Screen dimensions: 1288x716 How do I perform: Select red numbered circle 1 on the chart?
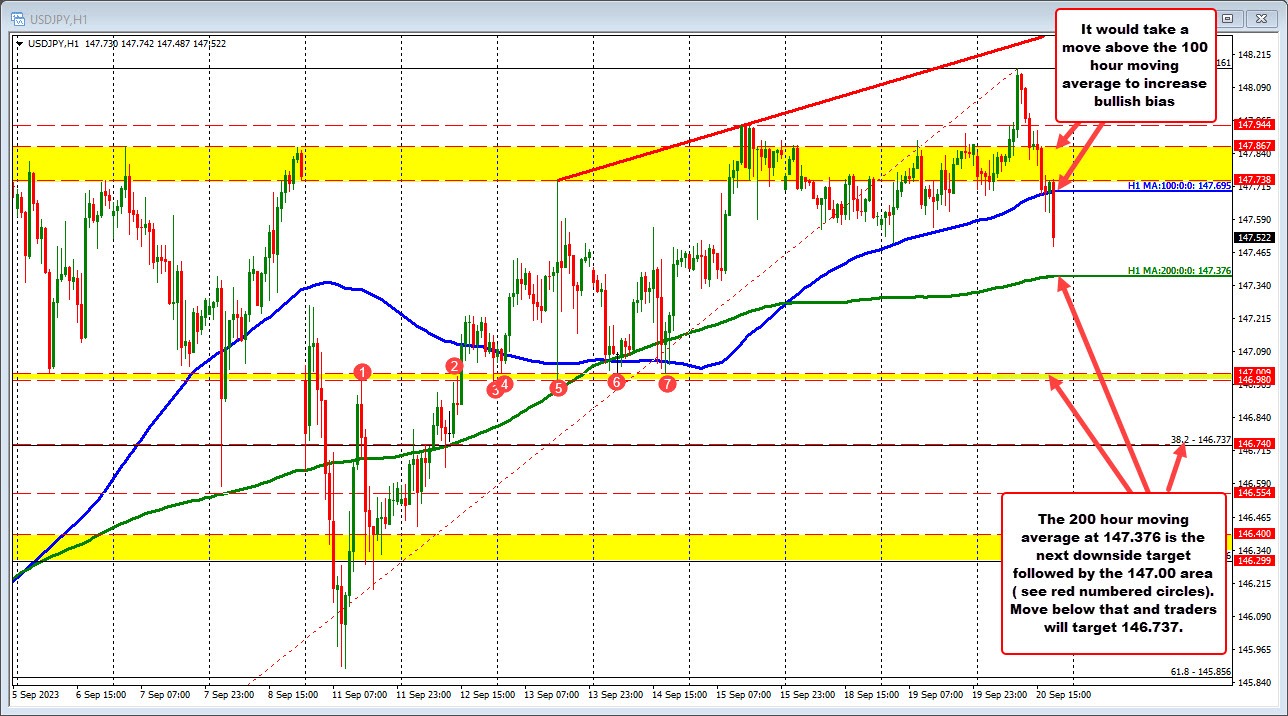[362, 372]
